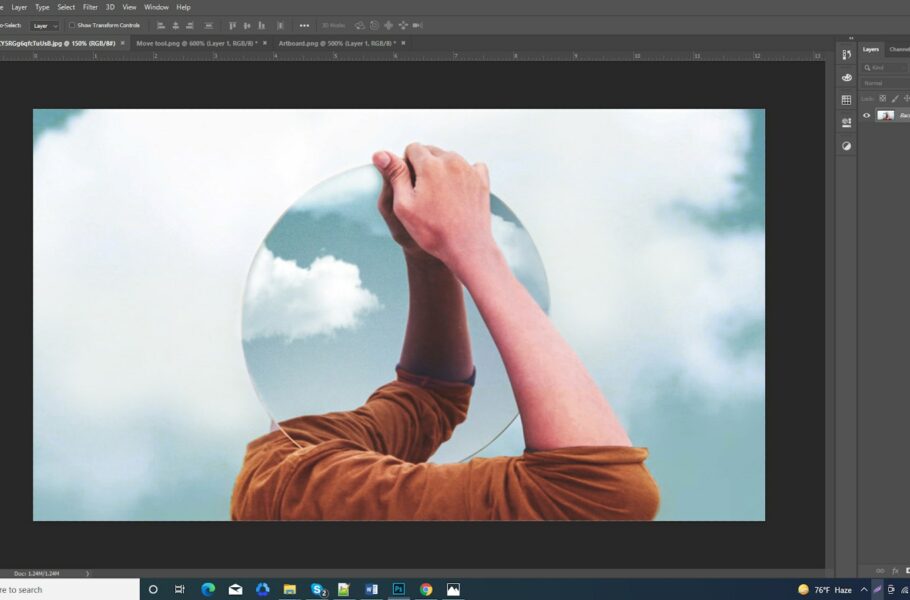
Task: Open the three-dots more align options
Action: click(304, 26)
